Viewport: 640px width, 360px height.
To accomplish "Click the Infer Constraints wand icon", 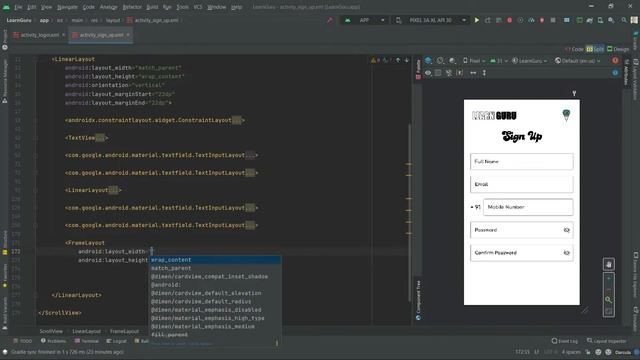I will click(x=460, y=73).
